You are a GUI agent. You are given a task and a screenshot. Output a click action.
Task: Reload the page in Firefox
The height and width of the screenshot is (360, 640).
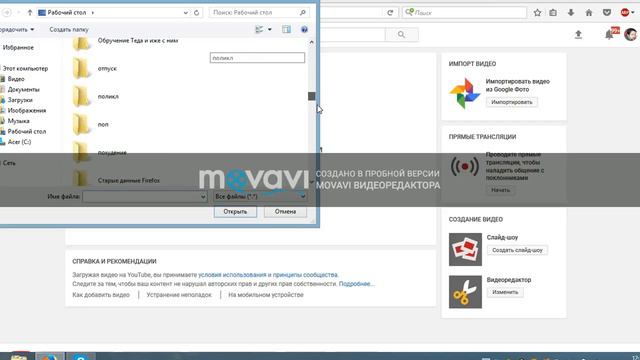tap(390, 13)
